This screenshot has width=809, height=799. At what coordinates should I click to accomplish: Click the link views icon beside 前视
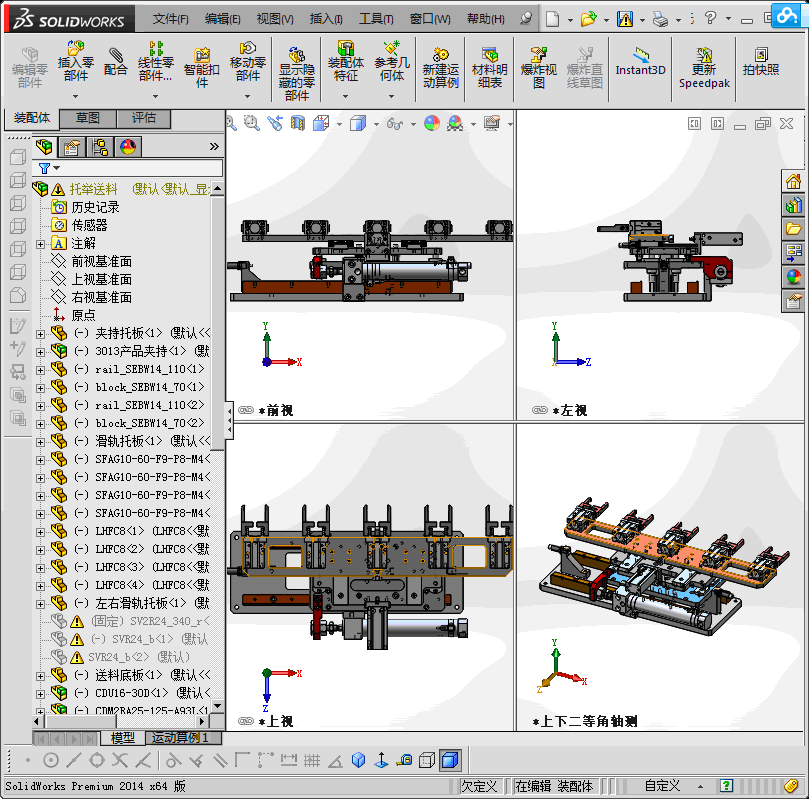[x=246, y=410]
